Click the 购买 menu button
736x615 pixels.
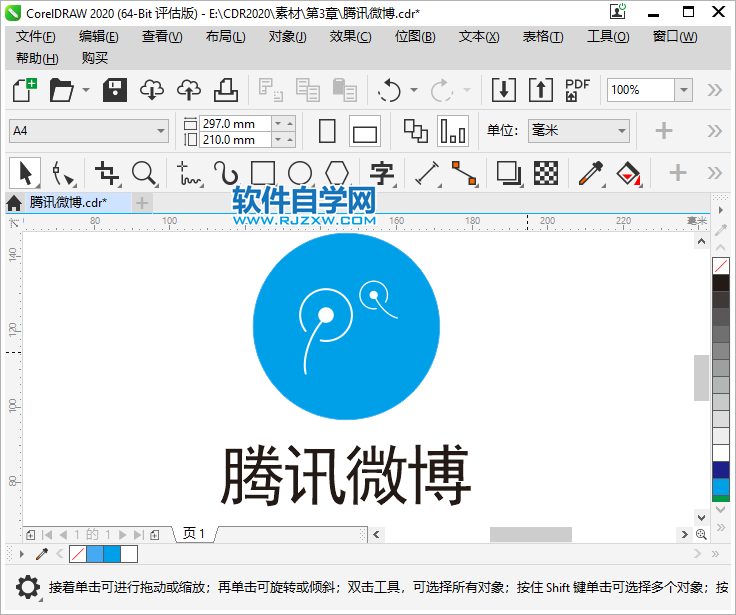pos(95,58)
